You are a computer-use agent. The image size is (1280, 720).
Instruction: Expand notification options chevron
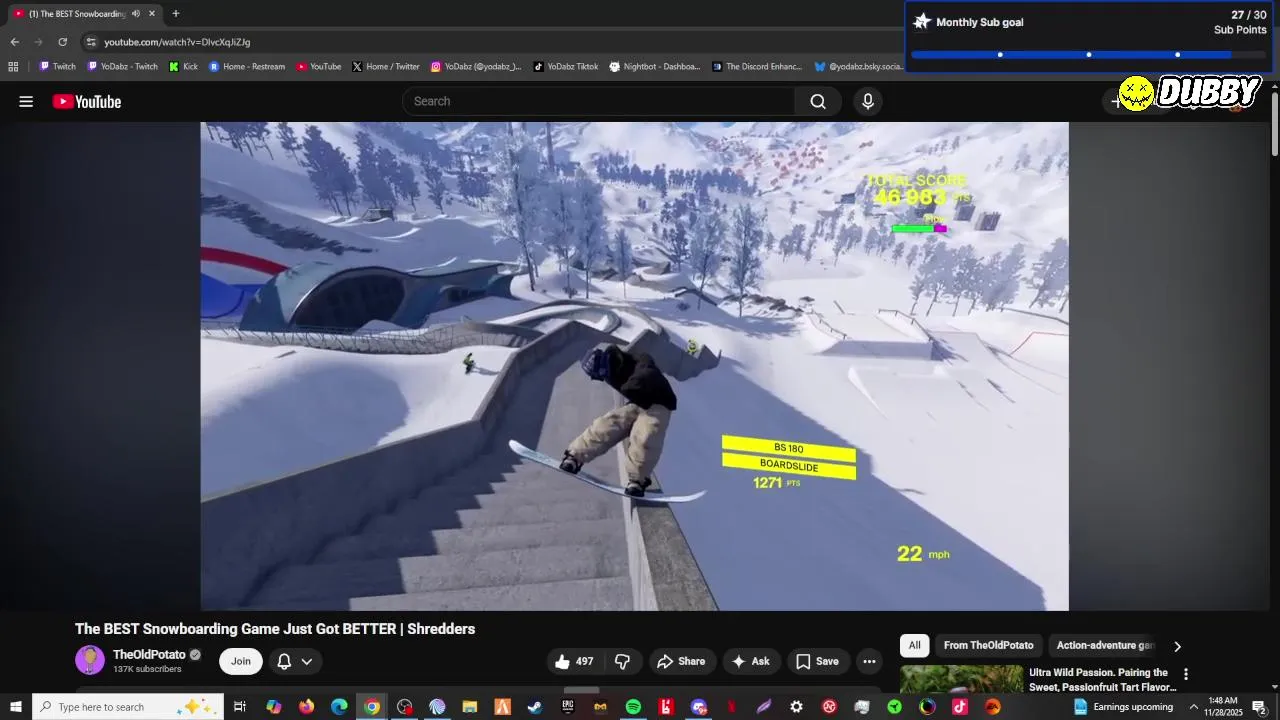(x=307, y=661)
